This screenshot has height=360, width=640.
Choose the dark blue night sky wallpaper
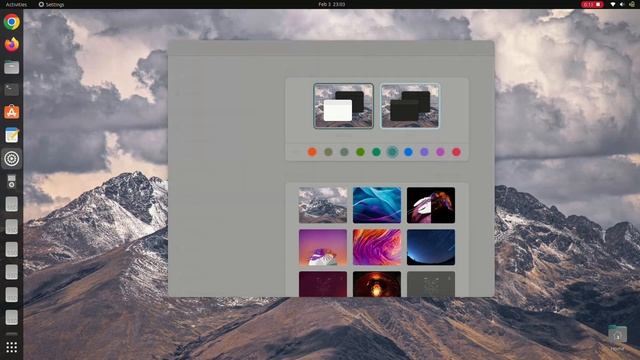(431, 247)
